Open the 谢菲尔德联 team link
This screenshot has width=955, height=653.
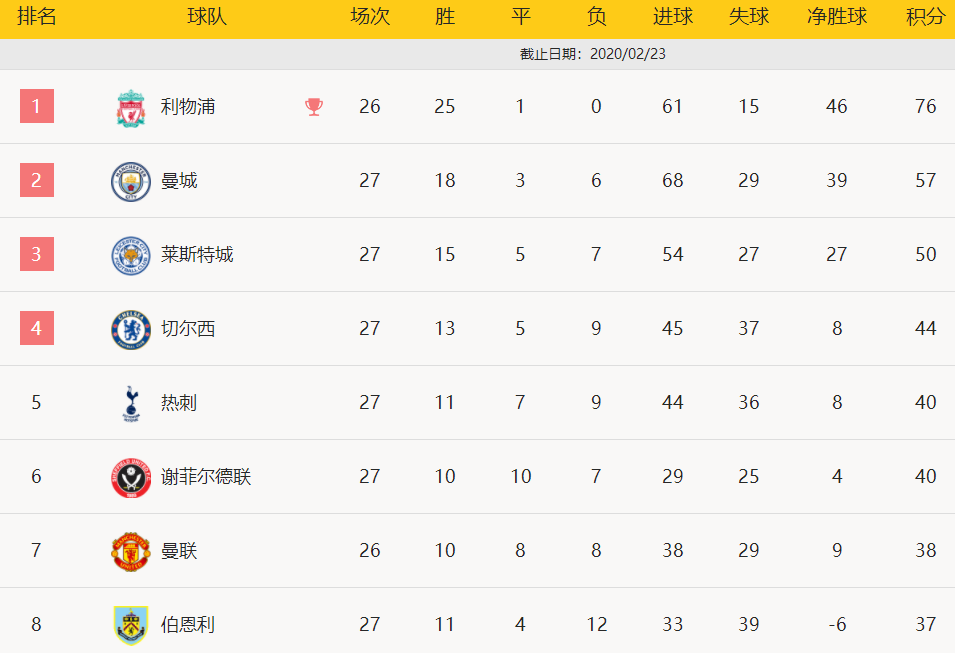pyautogui.click(x=206, y=476)
